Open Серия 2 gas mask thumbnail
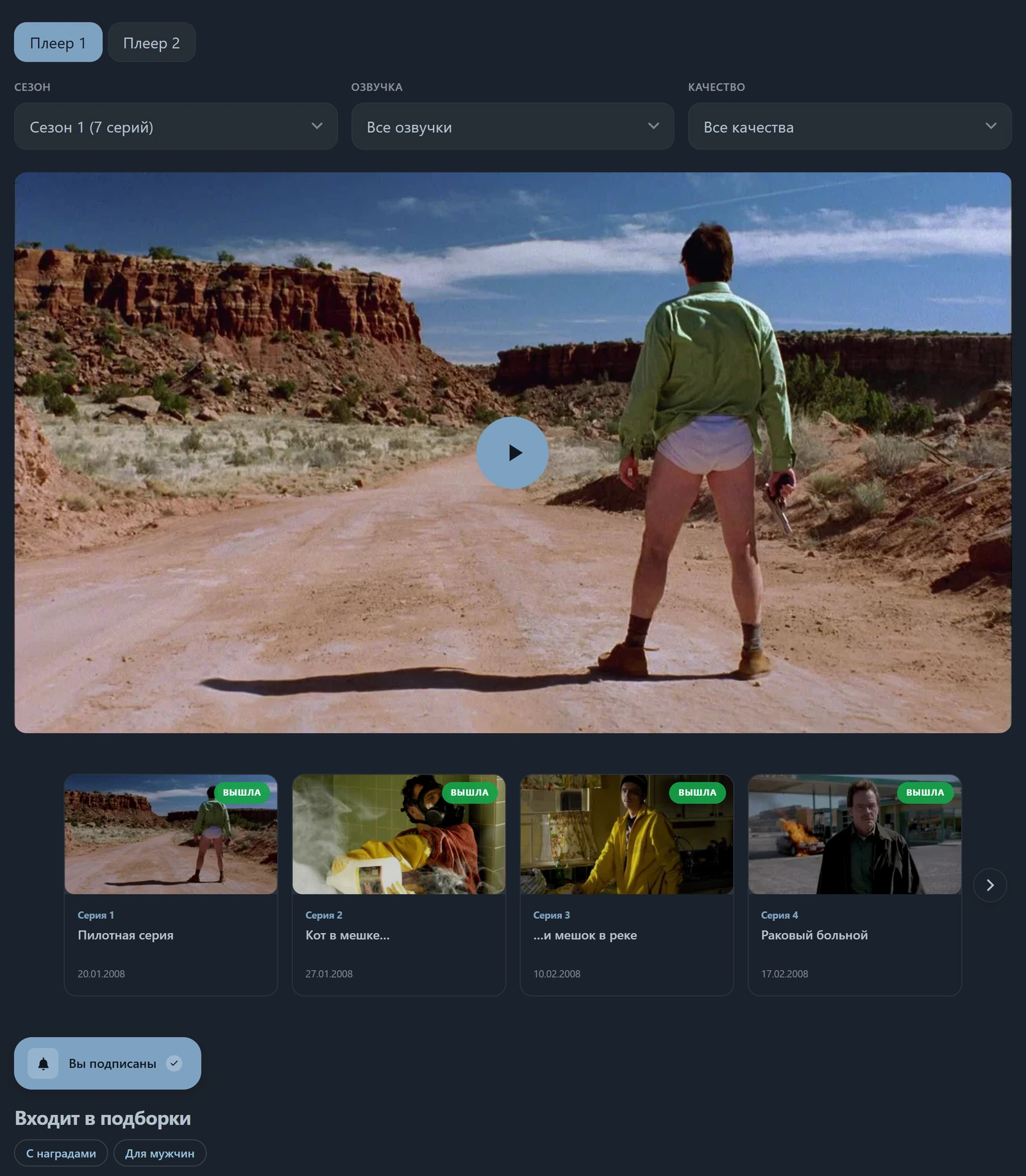The width and height of the screenshot is (1026, 1176). tap(399, 834)
